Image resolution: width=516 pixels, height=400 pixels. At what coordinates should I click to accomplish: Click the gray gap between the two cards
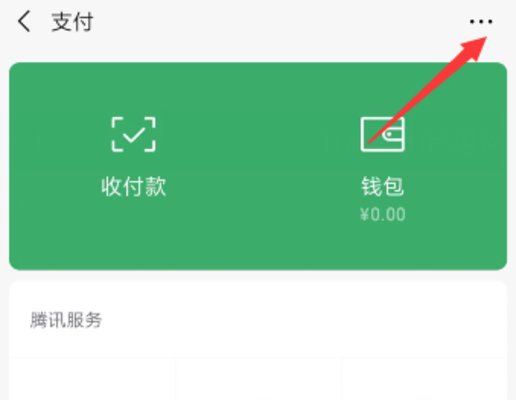point(258,275)
